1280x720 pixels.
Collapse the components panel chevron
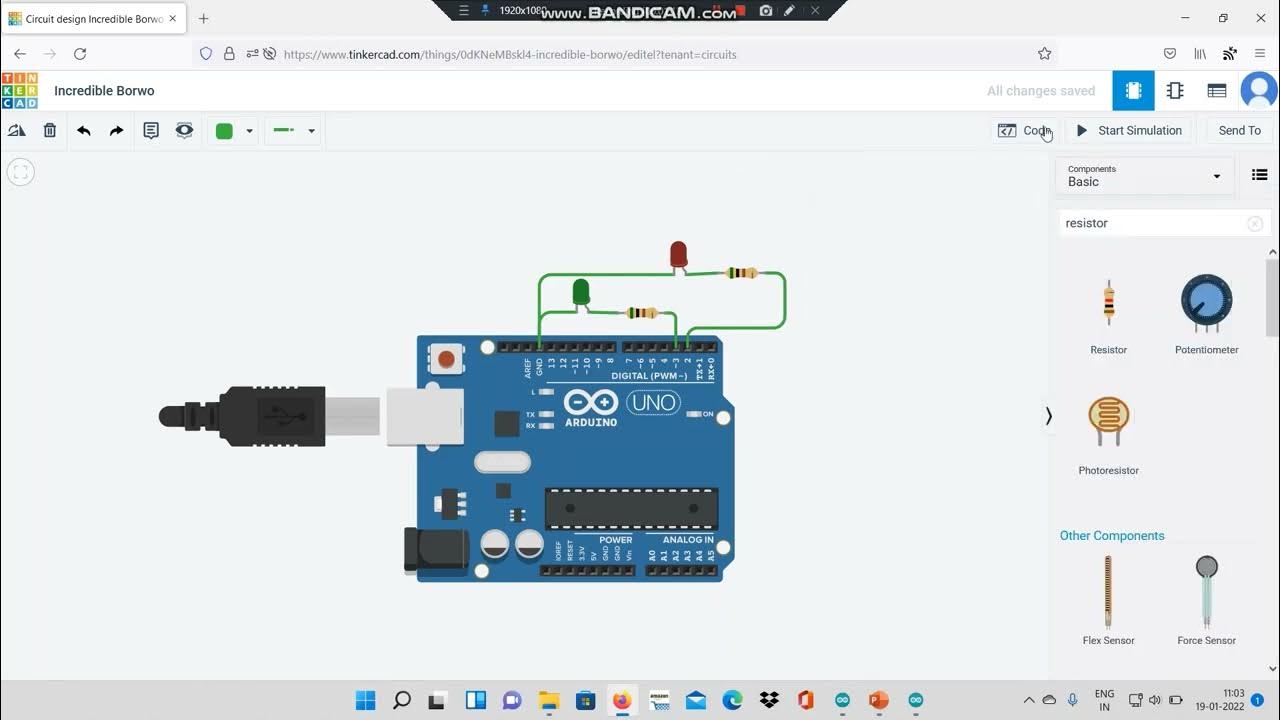coord(1048,416)
